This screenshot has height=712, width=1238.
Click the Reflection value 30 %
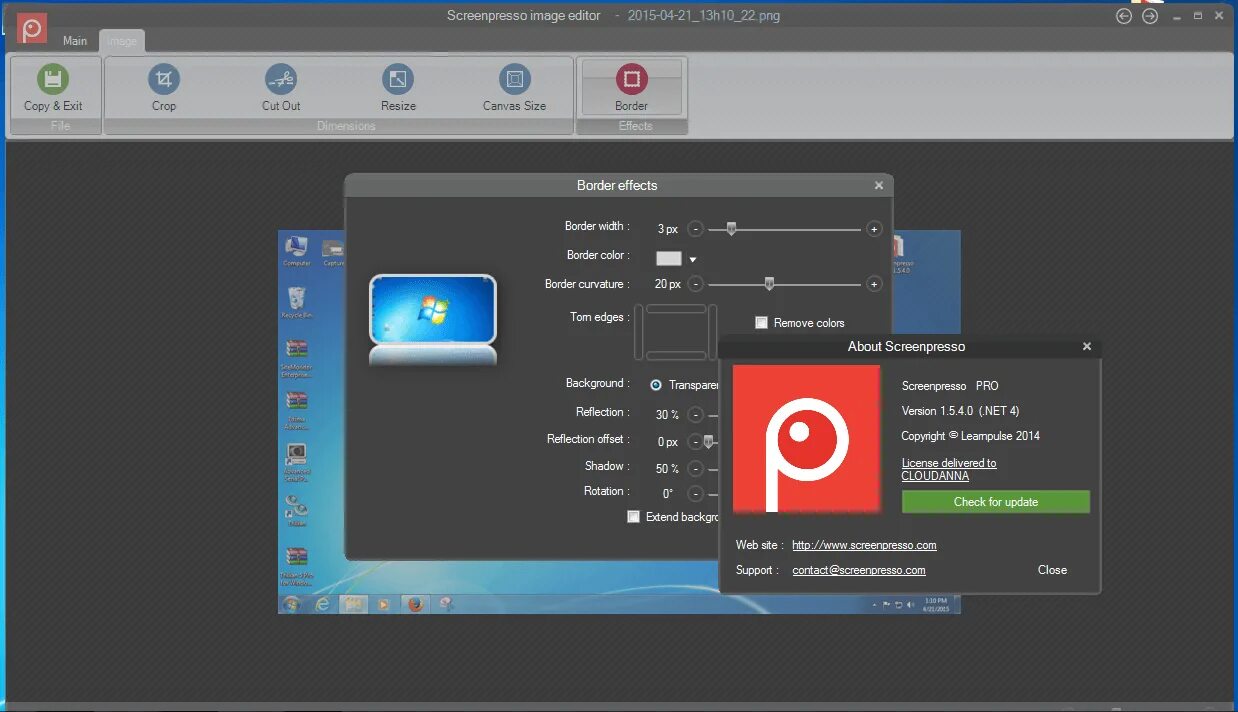(x=667, y=415)
